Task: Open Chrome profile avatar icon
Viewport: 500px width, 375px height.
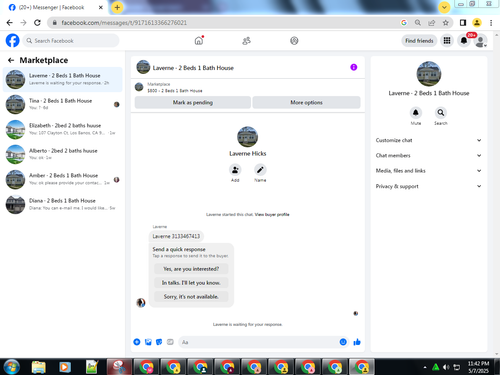Action: click(x=477, y=23)
